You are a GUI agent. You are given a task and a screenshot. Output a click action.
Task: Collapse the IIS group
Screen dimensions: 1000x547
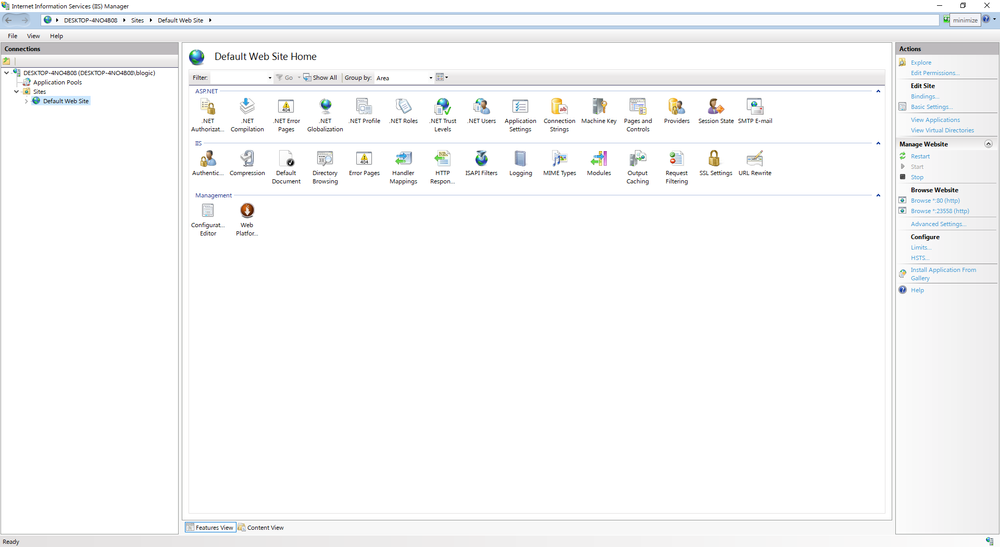pyautogui.click(x=878, y=143)
